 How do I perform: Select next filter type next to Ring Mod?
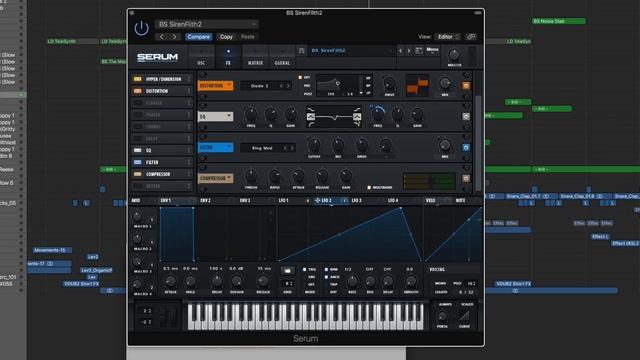pyautogui.click(x=292, y=148)
